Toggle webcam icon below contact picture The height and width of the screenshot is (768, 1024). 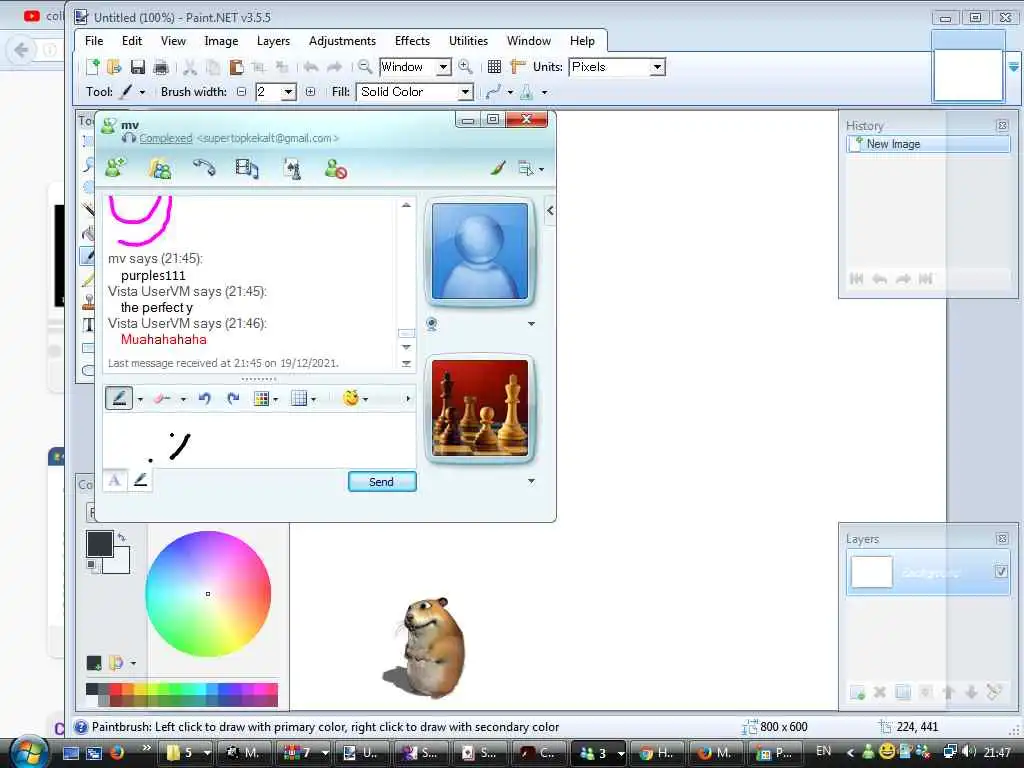coord(432,324)
